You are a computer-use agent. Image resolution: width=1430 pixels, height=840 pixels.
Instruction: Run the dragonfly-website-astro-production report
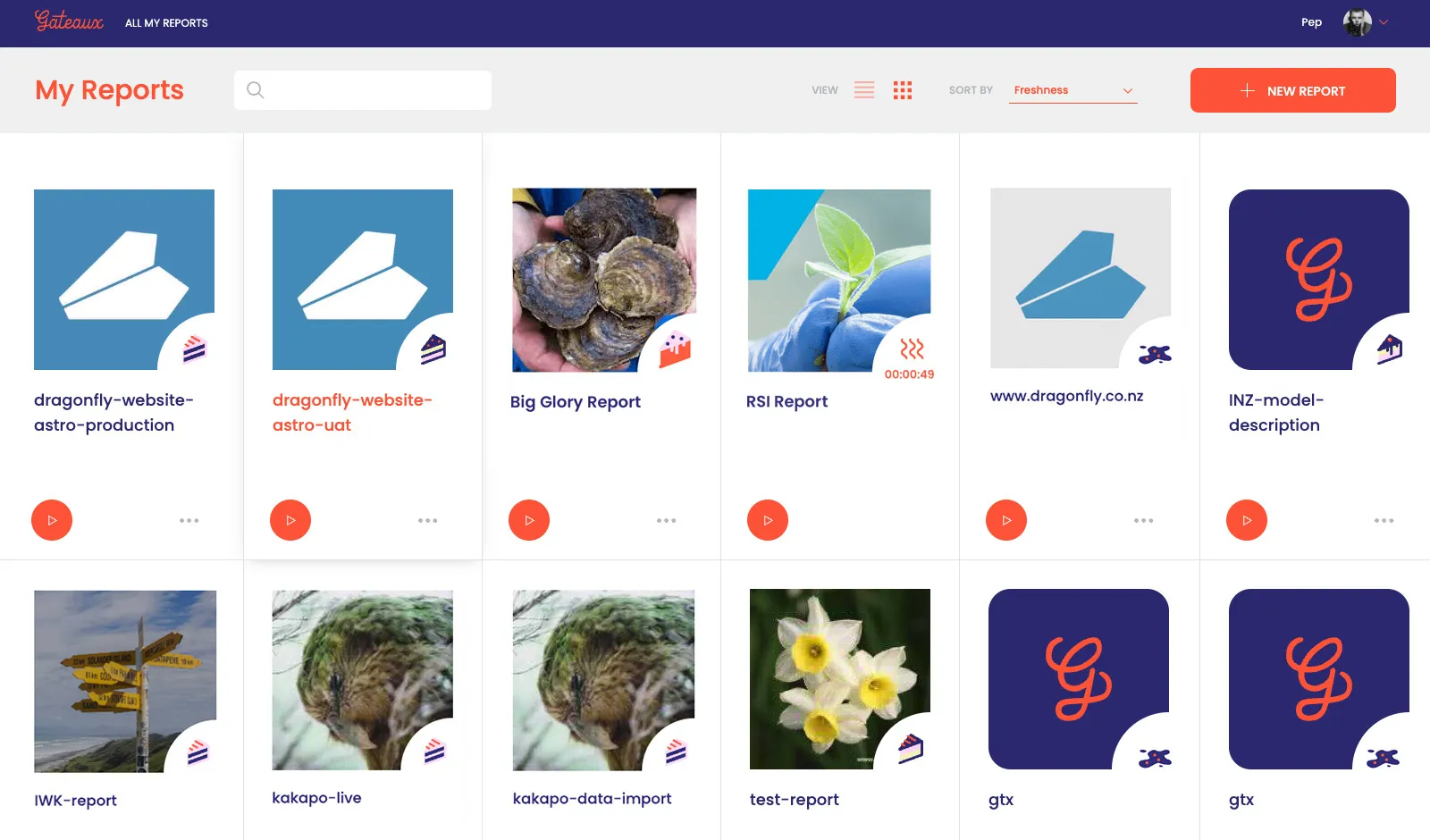coord(52,520)
